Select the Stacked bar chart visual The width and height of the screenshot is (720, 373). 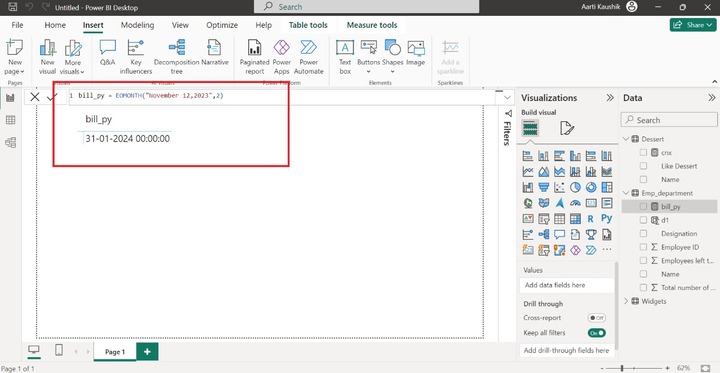click(528, 156)
